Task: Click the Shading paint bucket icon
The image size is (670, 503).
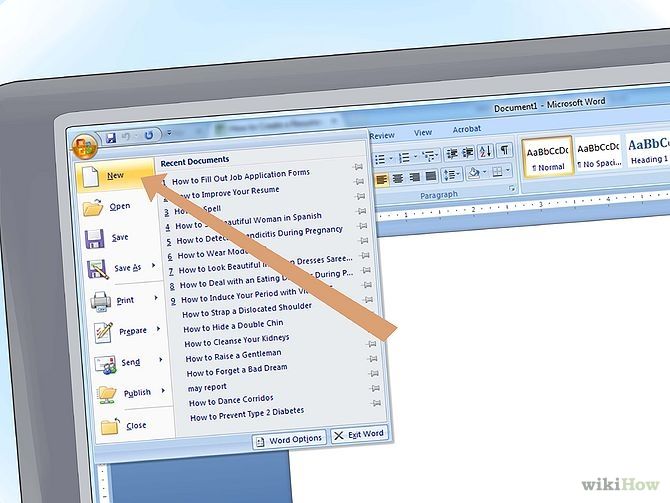Action: coord(473,173)
